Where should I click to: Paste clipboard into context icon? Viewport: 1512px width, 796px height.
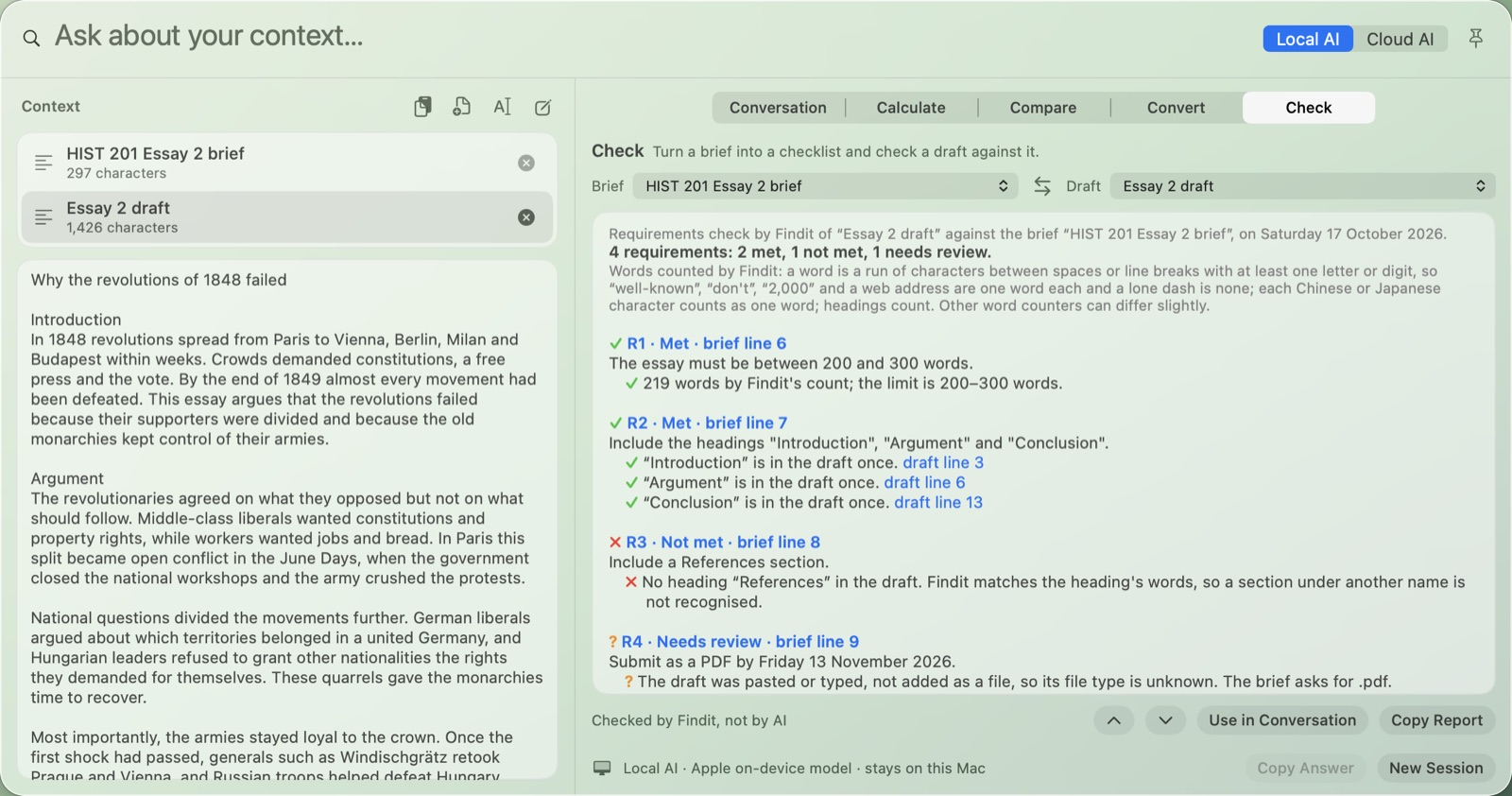pos(422,107)
